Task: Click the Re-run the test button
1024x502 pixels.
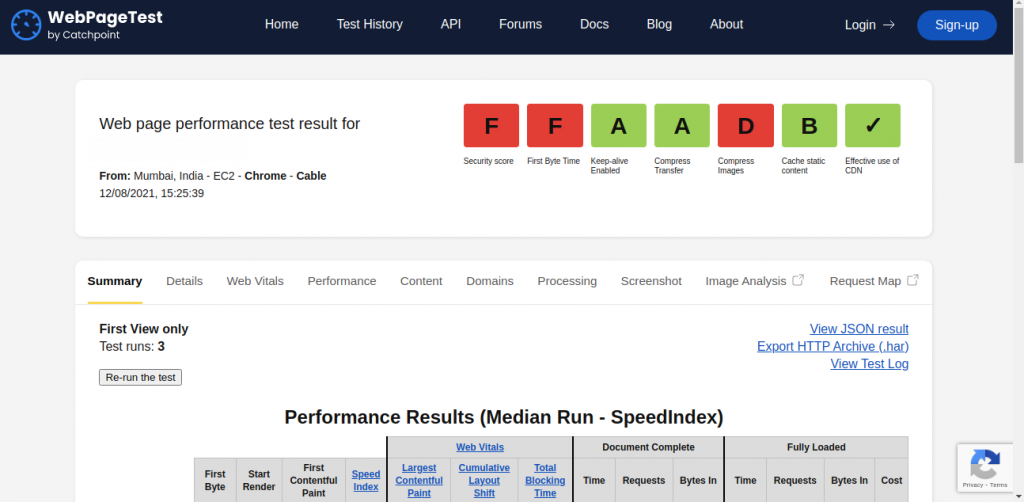Action: click(140, 377)
